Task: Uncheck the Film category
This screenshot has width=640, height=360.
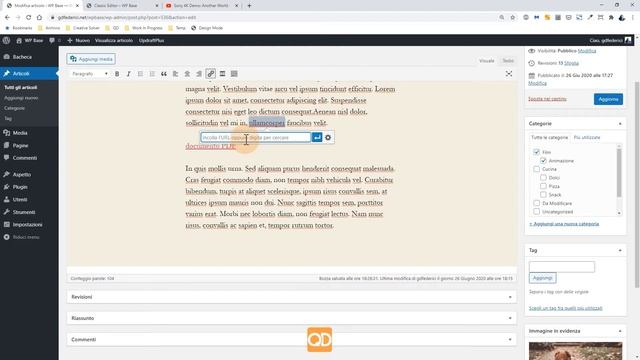Action: [x=536, y=152]
